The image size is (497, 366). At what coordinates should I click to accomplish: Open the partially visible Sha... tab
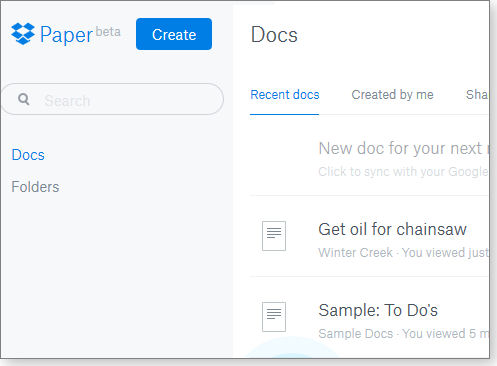pyautogui.click(x=477, y=95)
